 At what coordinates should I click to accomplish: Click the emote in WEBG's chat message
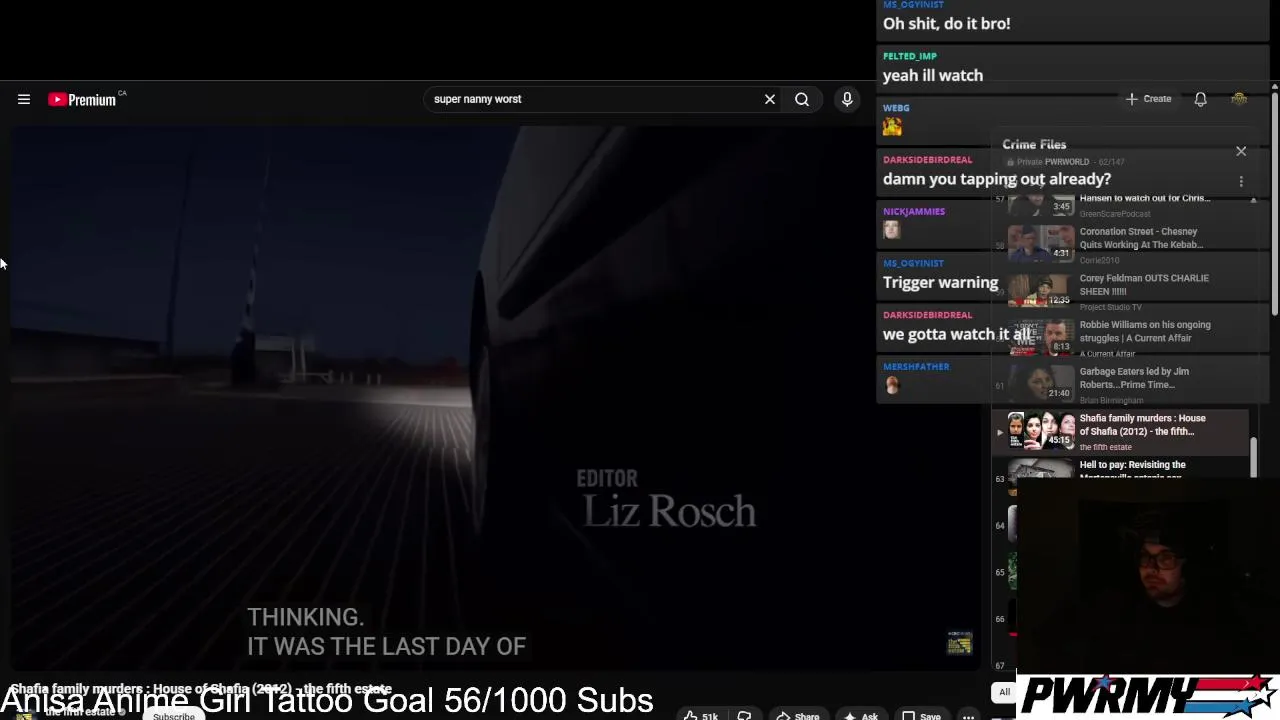click(x=892, y=127)
